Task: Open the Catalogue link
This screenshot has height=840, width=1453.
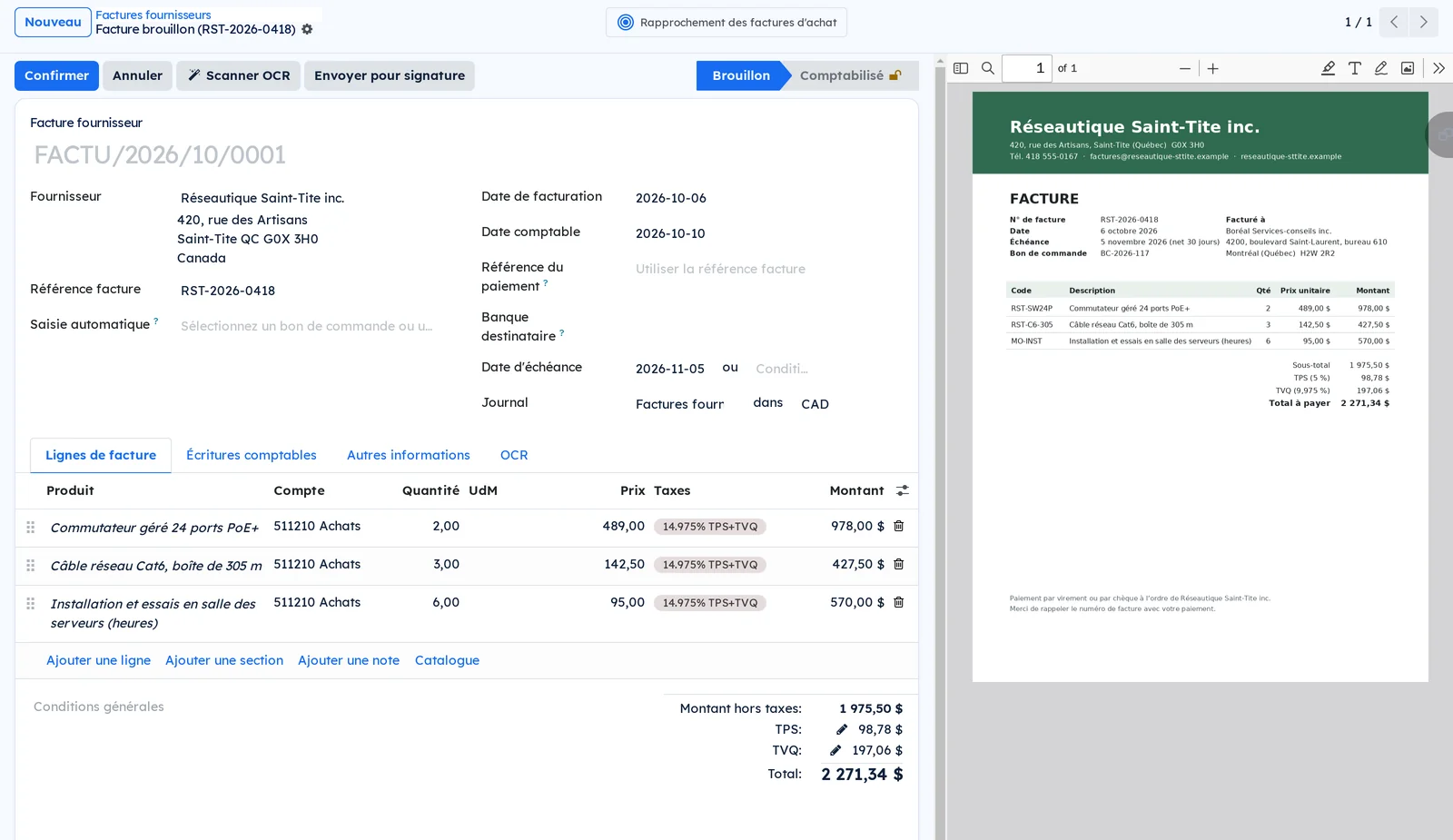Action: tap(447, 660)
